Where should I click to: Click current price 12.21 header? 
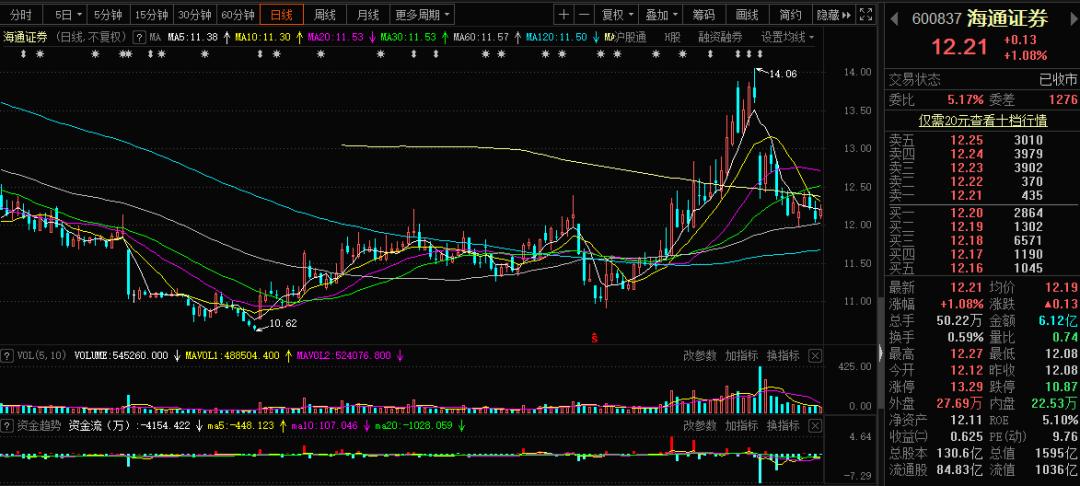point(959,47)
